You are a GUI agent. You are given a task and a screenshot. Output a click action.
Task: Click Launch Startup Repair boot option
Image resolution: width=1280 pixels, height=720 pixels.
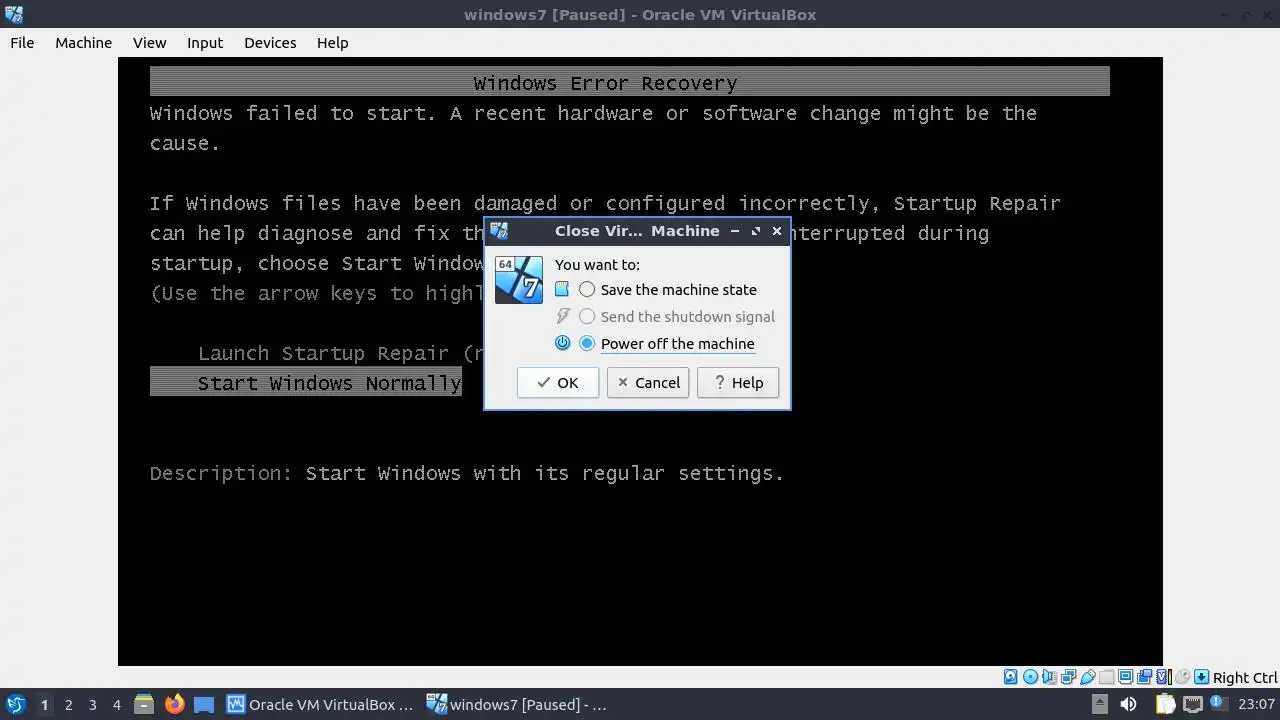(x=341, y=353)
